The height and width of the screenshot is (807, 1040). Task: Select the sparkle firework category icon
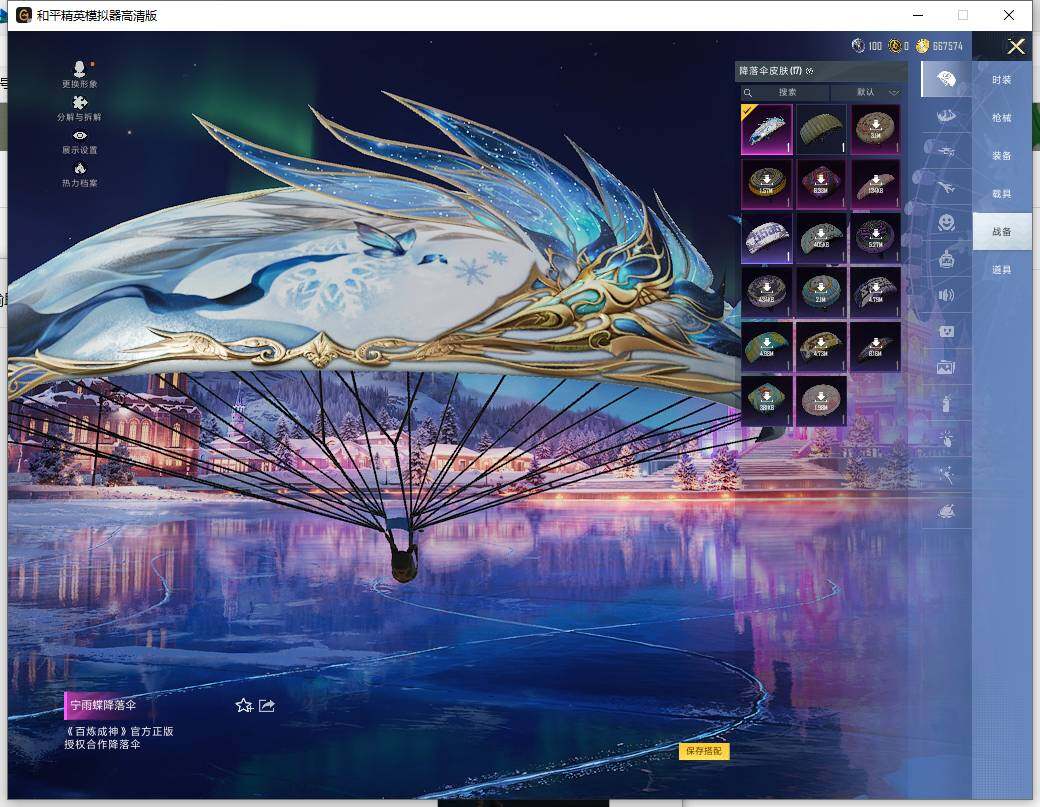pyautogui.click(x=946, y=475)
